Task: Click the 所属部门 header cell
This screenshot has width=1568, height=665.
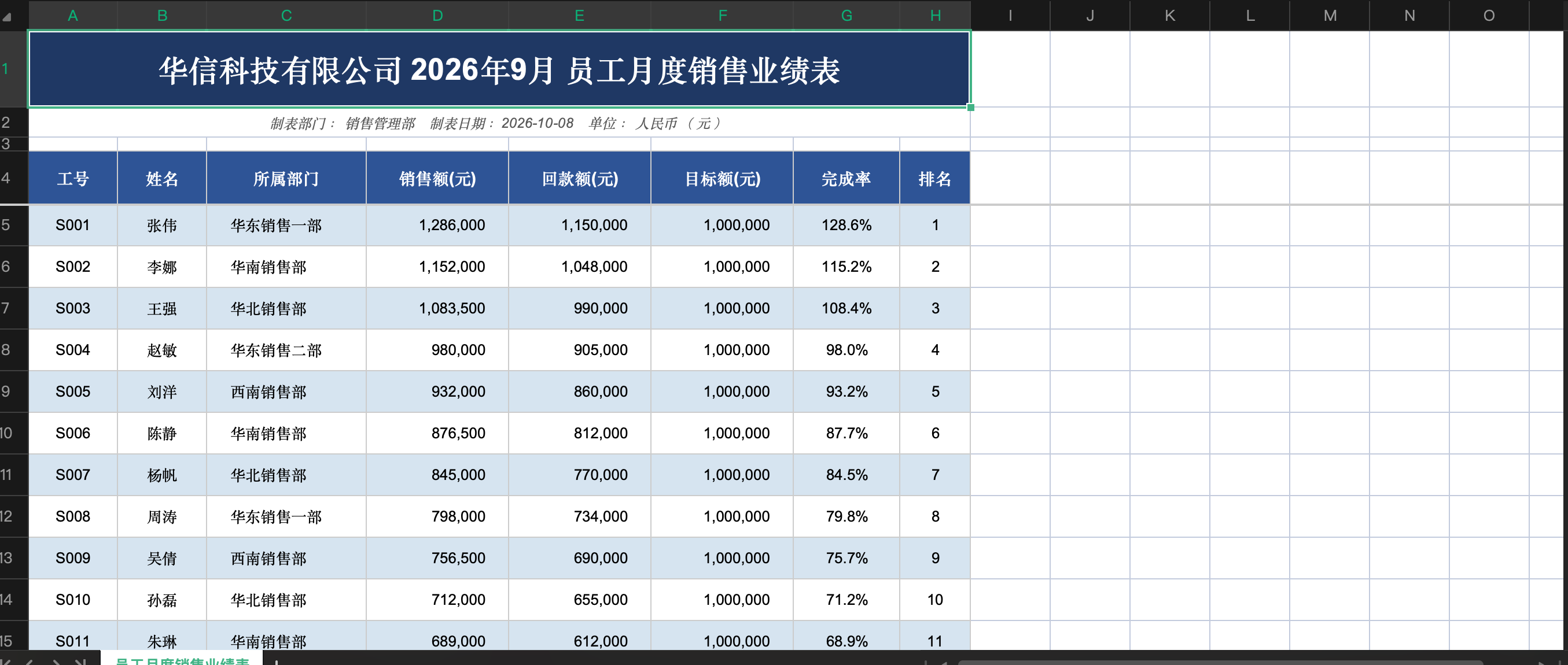Action: point(286,178)
